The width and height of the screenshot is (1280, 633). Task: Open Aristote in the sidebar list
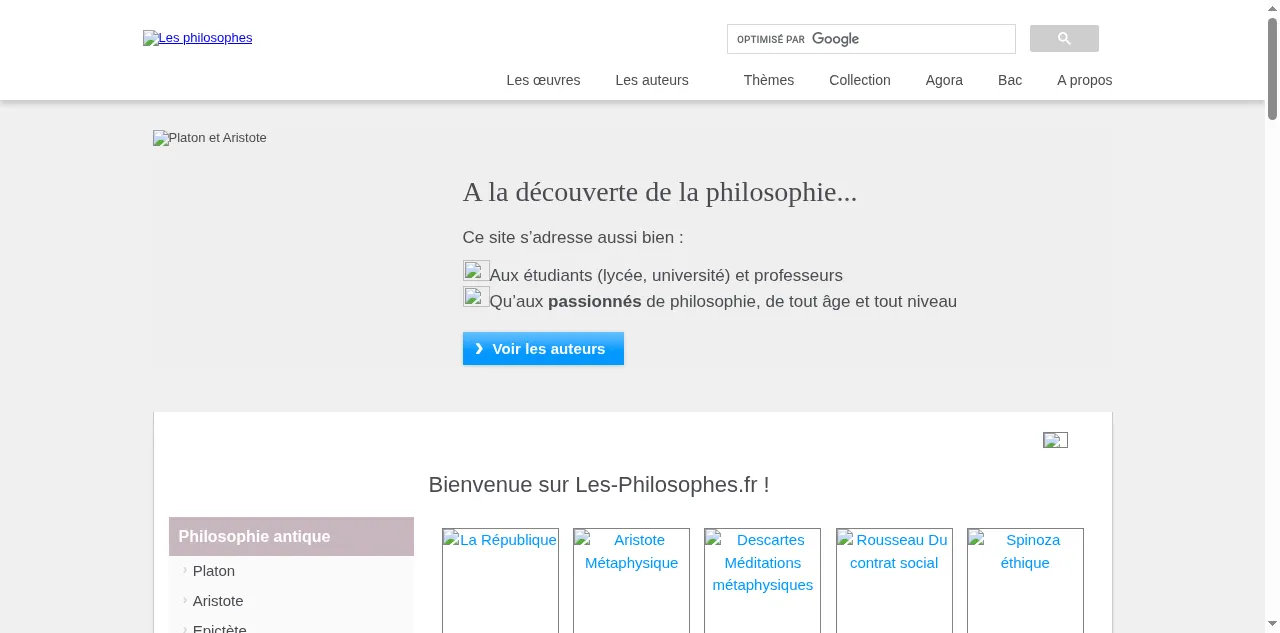pos(218,601)
